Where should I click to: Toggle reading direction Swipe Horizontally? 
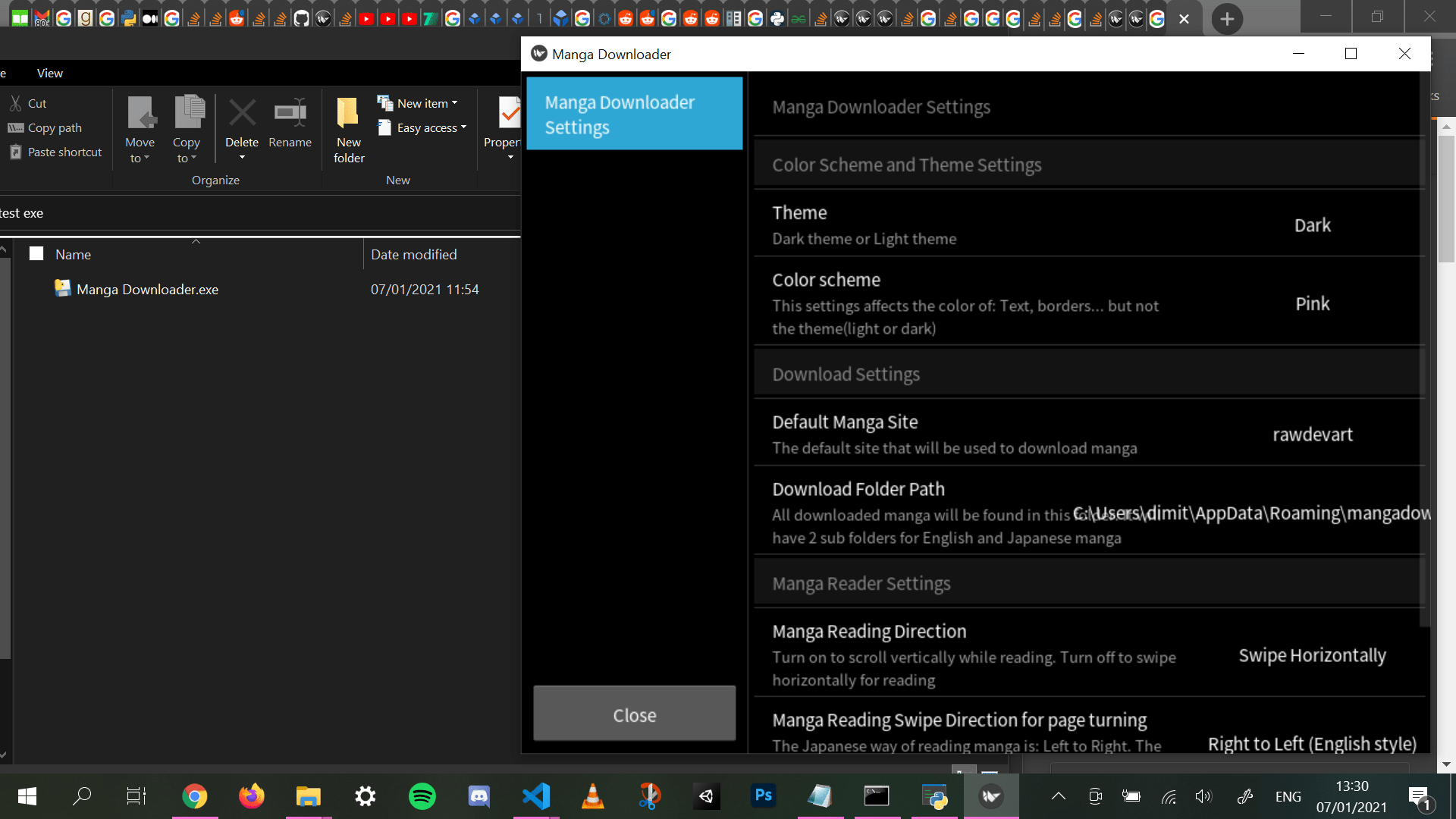coord(1312,655)
